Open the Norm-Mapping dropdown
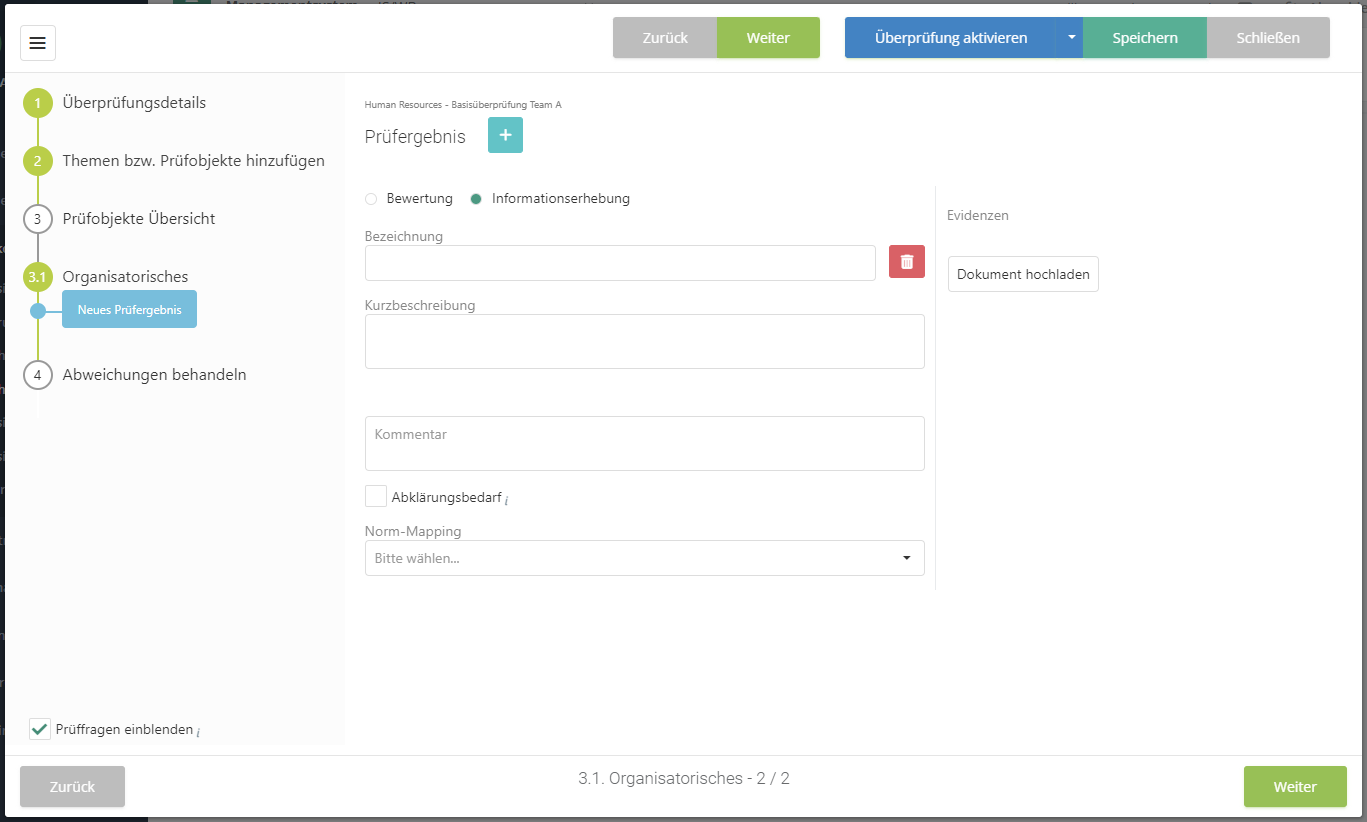1367x822 pixels. coord(644,558)
